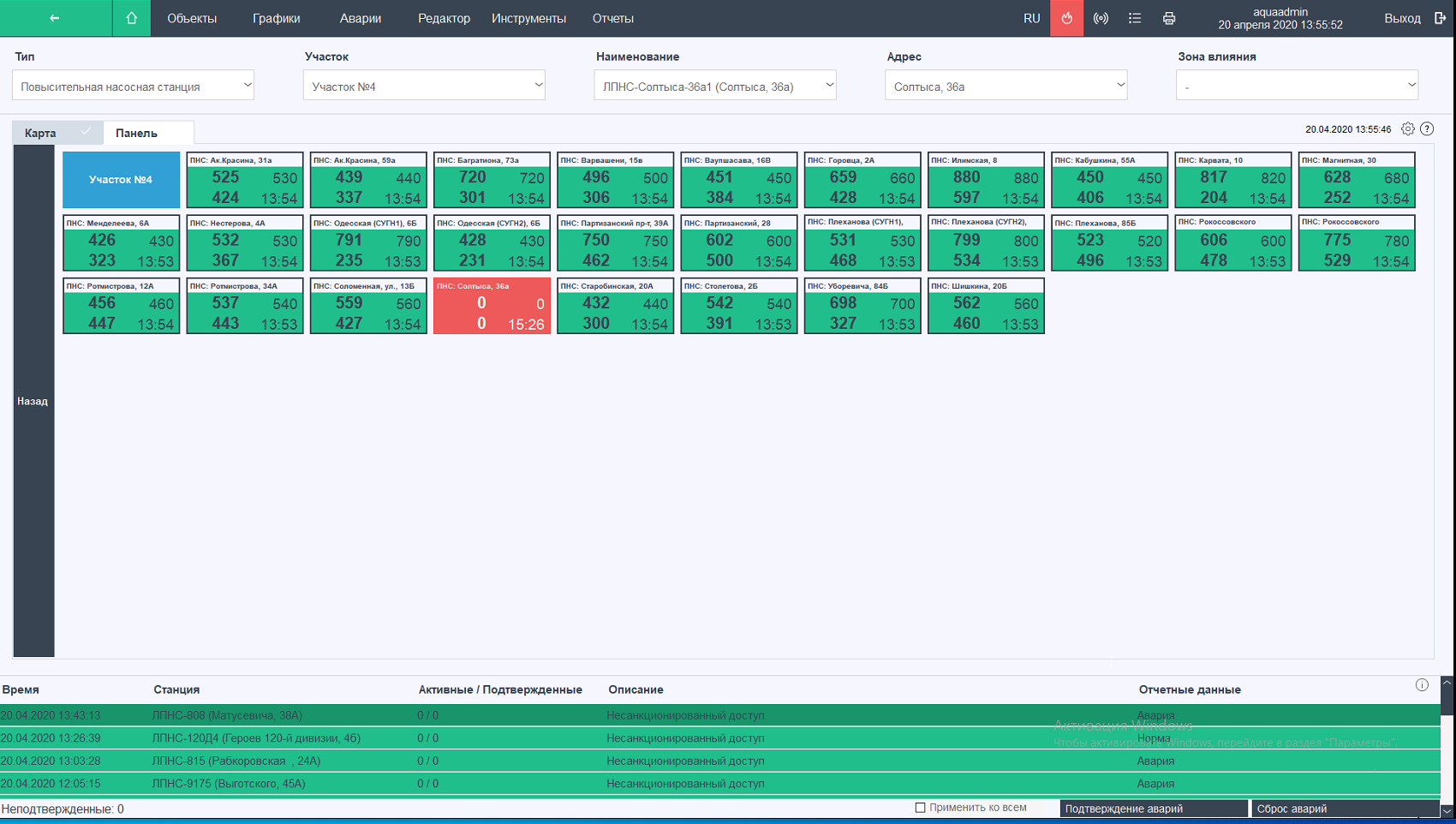This screenshot has height=824, width=1456.
Task: Open the signal broadcast icon
Action: pyautogui.click(x=1101, y=18)
